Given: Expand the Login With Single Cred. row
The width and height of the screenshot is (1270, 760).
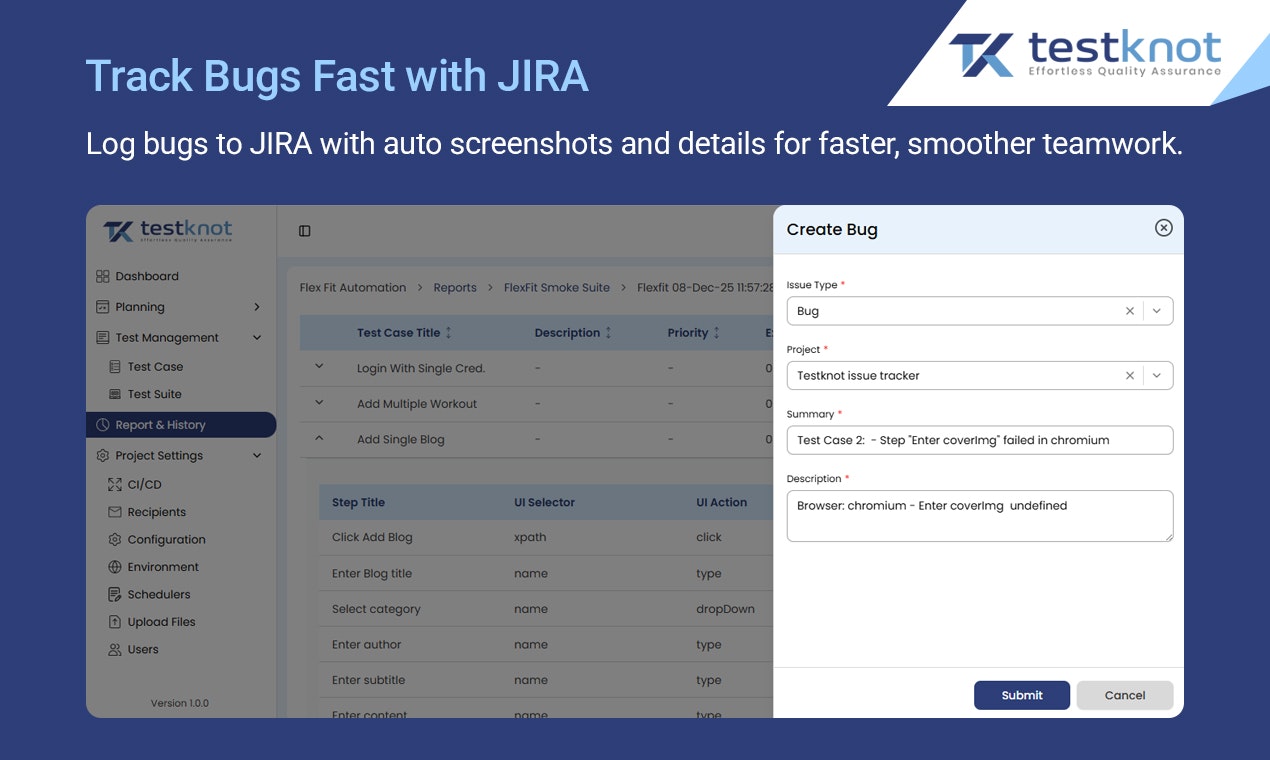Looking at the screenshot, I should pos(319,367).
